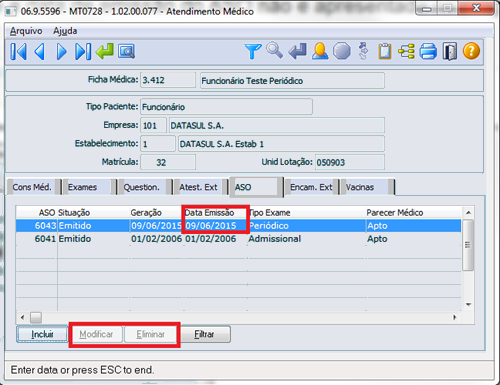Click the Matrícula field showing 32
The height and width of the screenshot is (385, 500).
pyautogui.click(x=168, y=162)
